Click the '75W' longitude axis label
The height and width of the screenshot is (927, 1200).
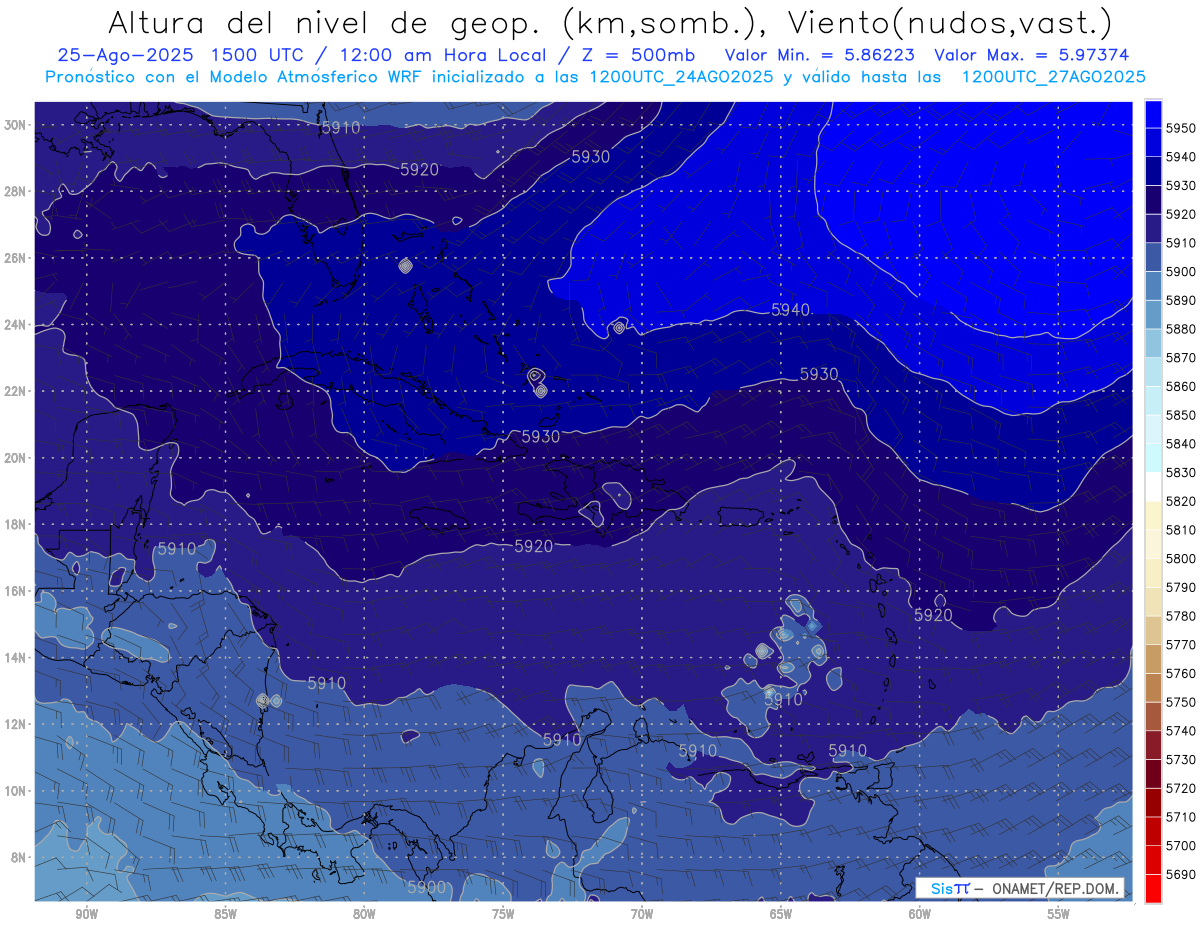tap(503, 914)
